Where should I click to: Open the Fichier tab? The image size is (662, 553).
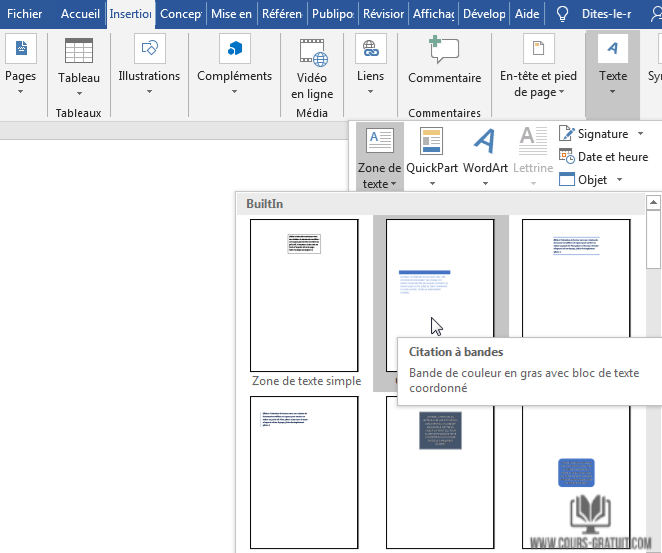pos(25,14)
